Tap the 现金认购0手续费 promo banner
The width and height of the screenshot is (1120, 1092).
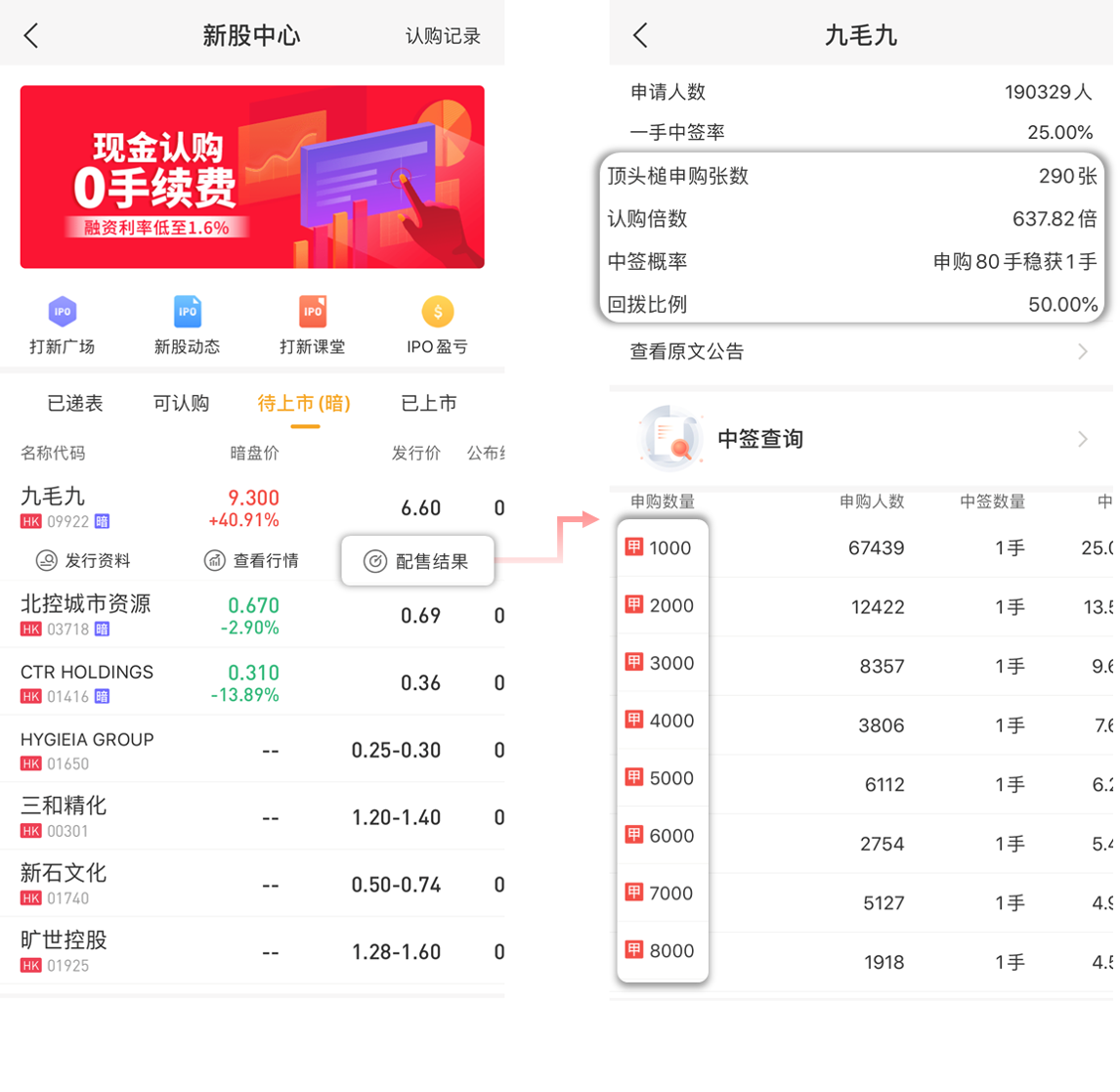coord(252,177)
